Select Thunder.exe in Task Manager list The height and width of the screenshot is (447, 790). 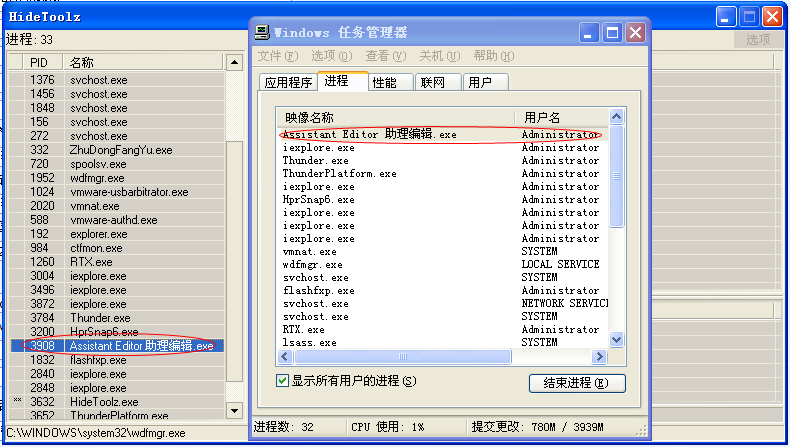click(x=442, y=161)
